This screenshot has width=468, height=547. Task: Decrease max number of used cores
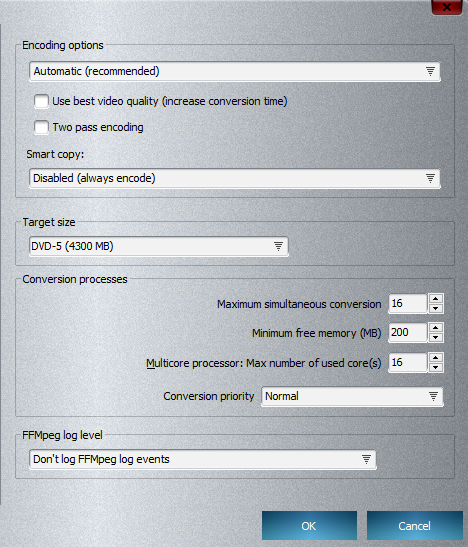(x=436, y=367)
